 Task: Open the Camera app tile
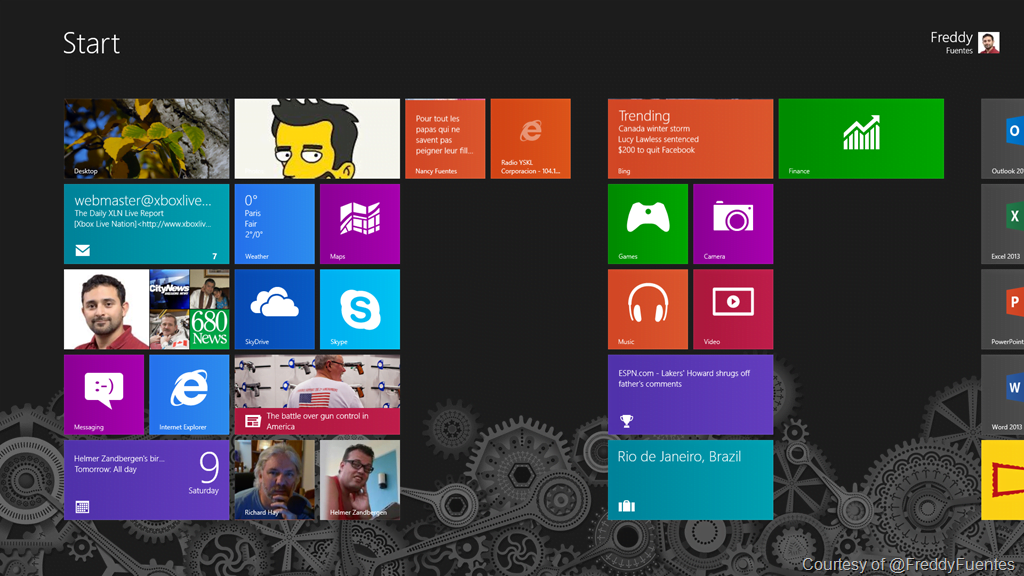732,223
